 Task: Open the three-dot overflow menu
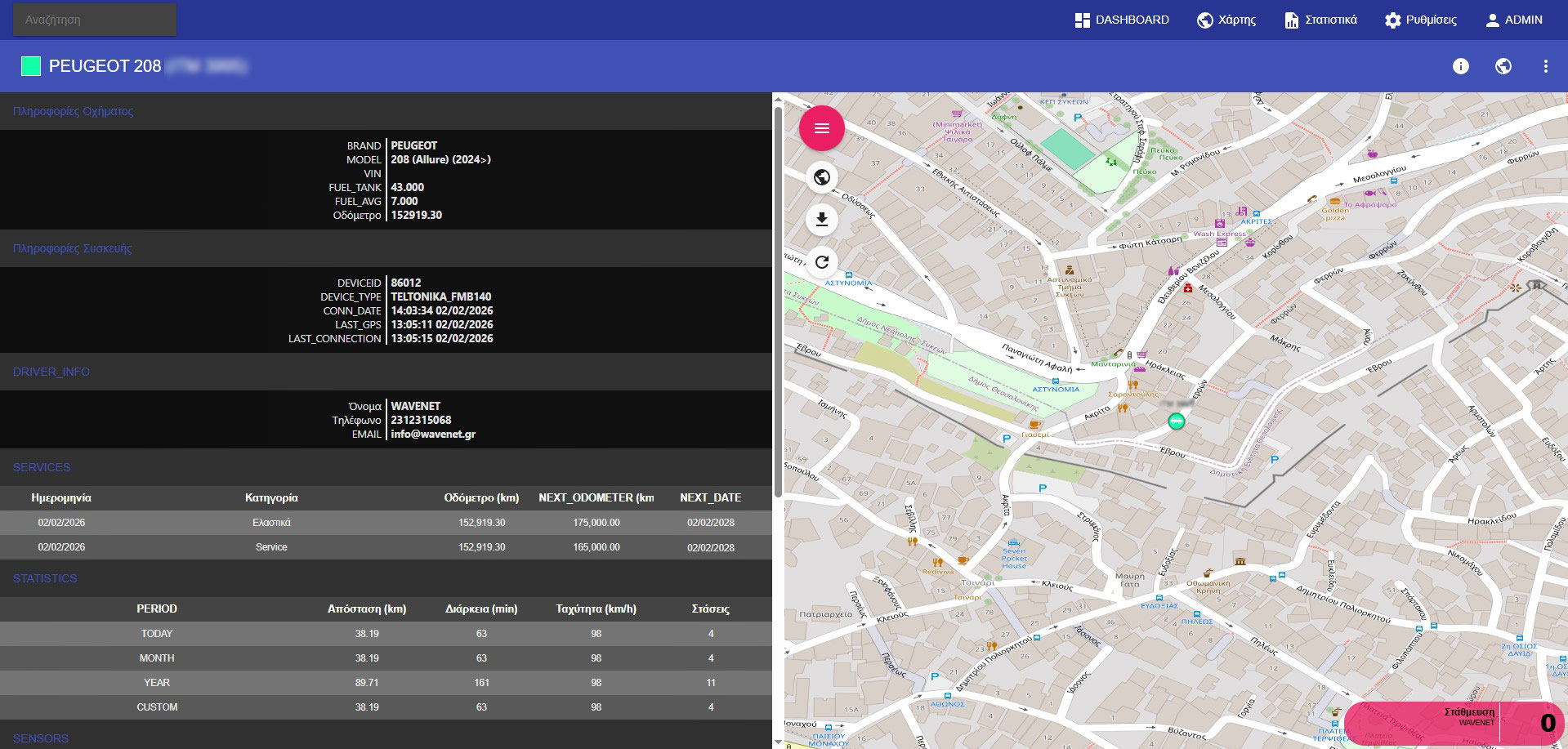[1546, 66]
